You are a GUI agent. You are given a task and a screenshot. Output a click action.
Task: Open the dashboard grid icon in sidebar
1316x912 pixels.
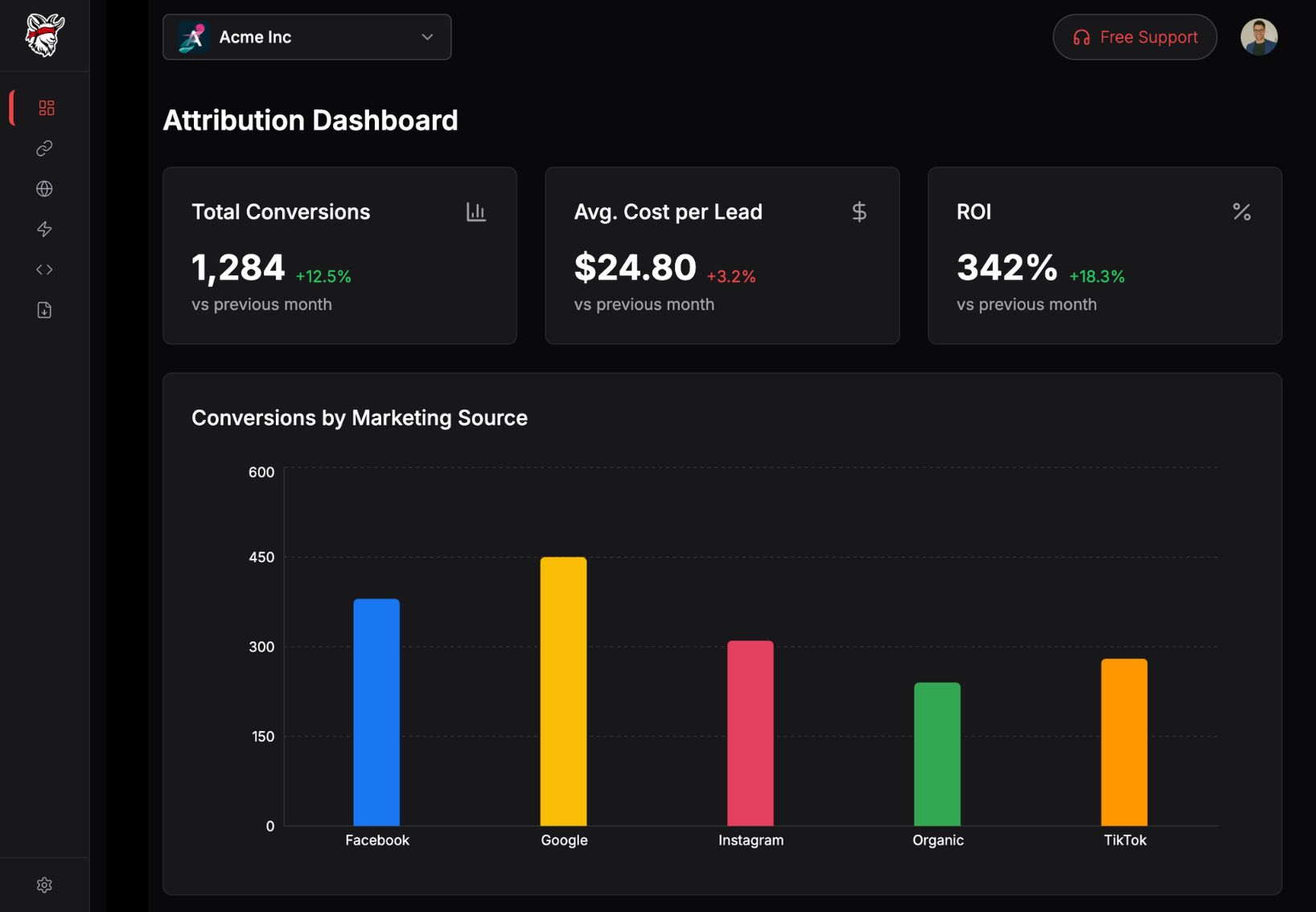(46, 107)
